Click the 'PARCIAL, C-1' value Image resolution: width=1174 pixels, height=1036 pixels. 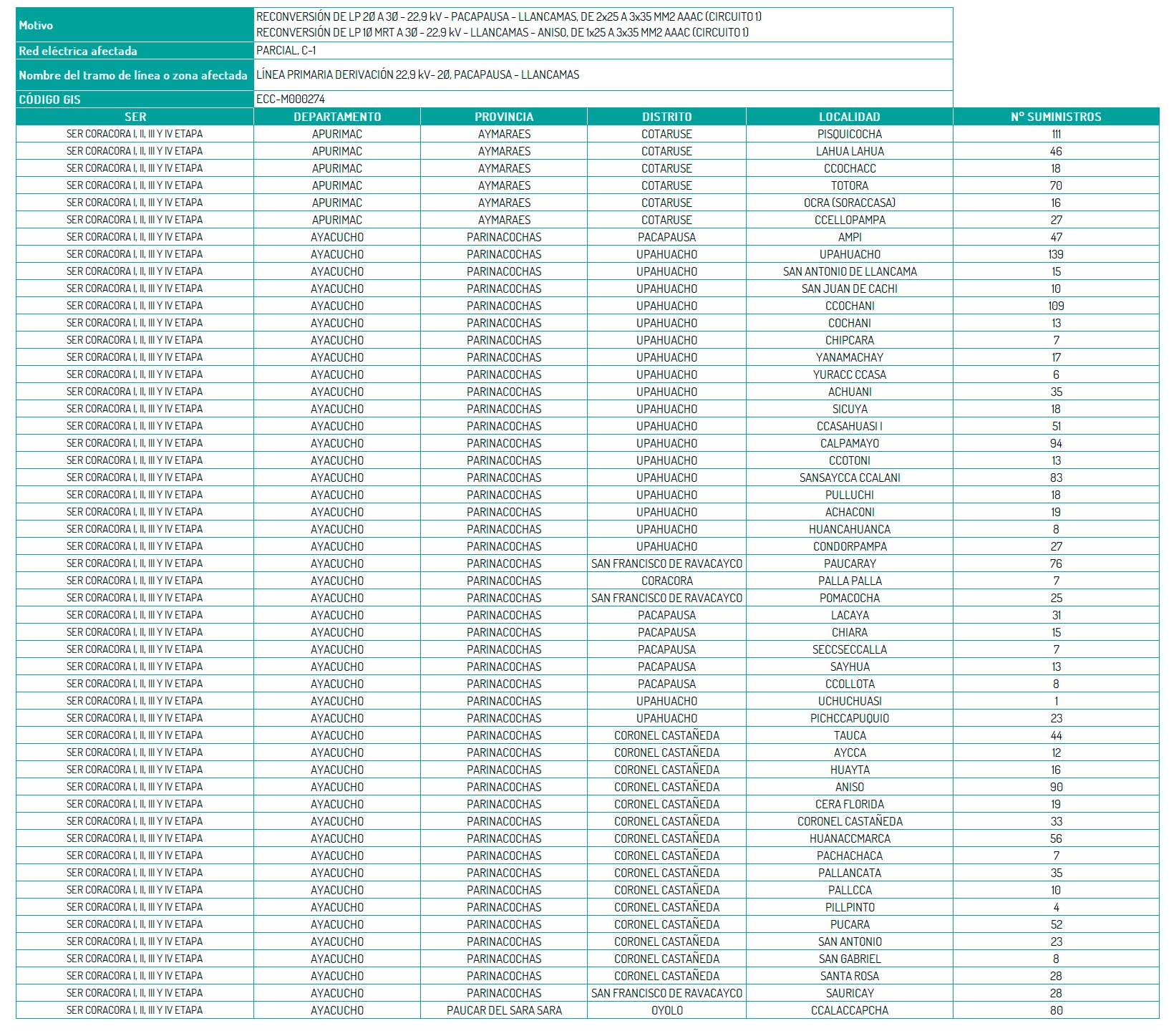point(286,50)
